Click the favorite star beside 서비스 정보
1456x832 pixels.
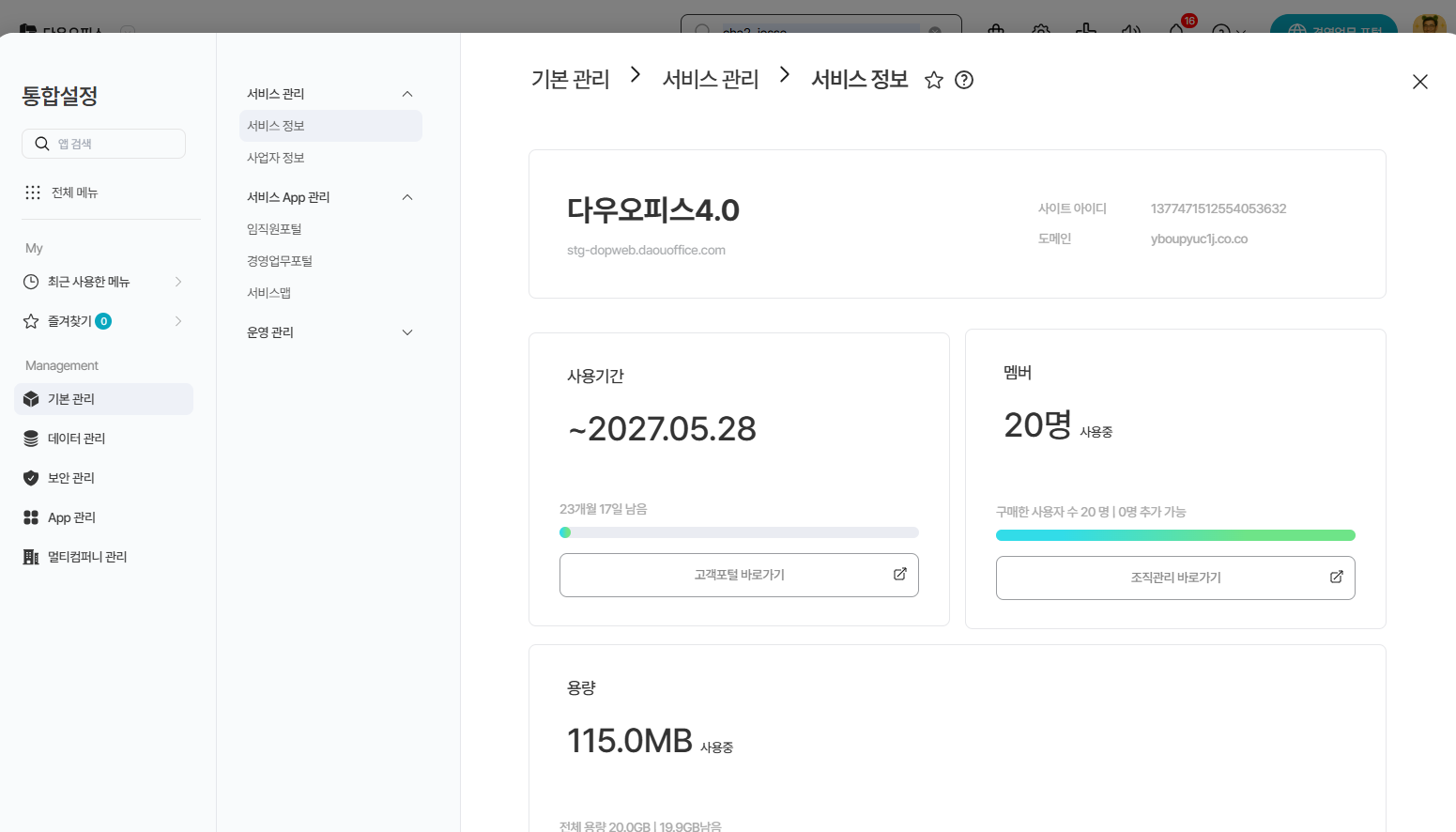933,81
